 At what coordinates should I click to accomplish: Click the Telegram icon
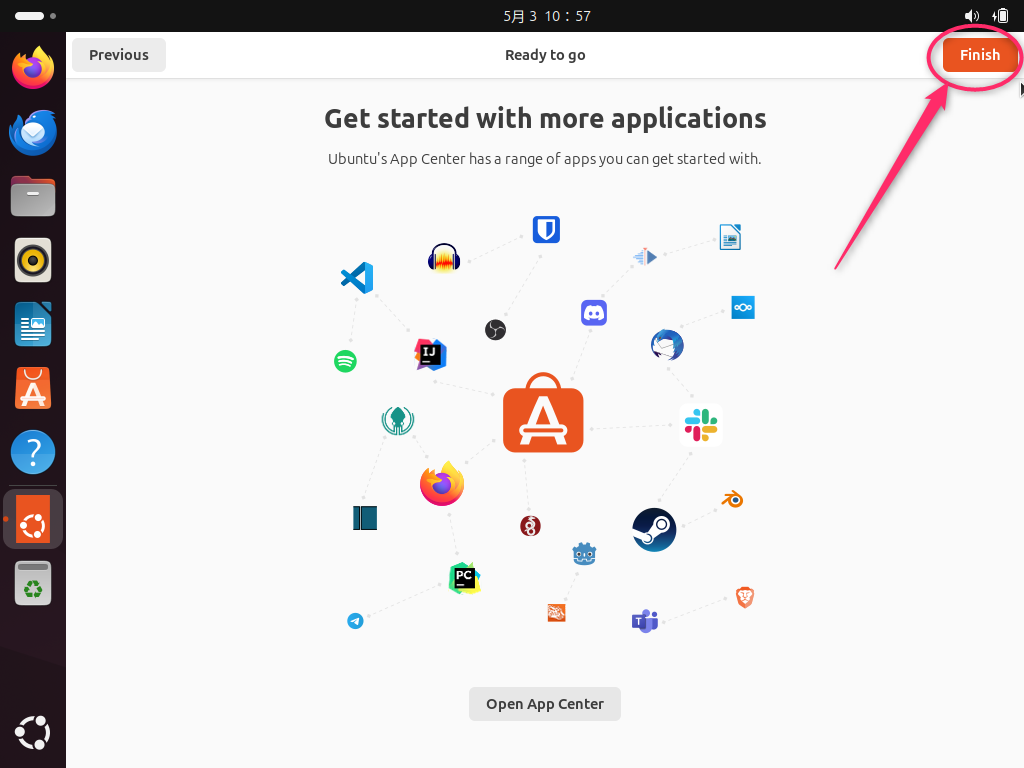(355, 620)
